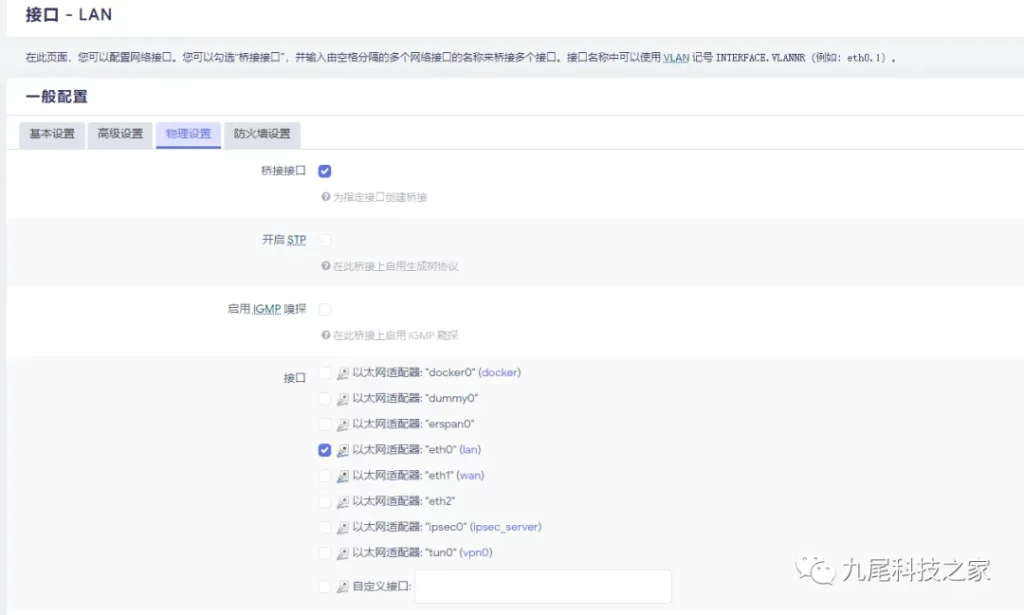Screen dimensions: 1024x615
Task: Tick the 自定义接口 custom interface checkbox
Action: point(324,587)
